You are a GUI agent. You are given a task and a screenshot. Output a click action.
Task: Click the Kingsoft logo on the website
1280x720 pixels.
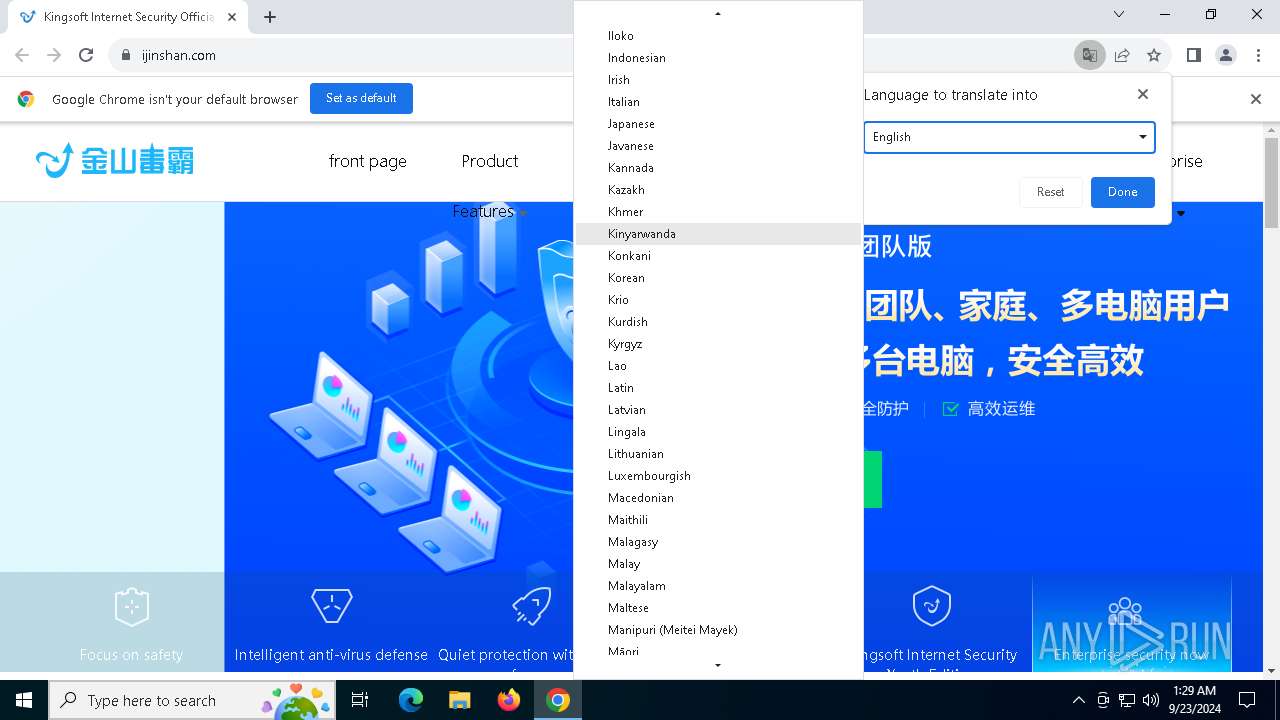114,160
